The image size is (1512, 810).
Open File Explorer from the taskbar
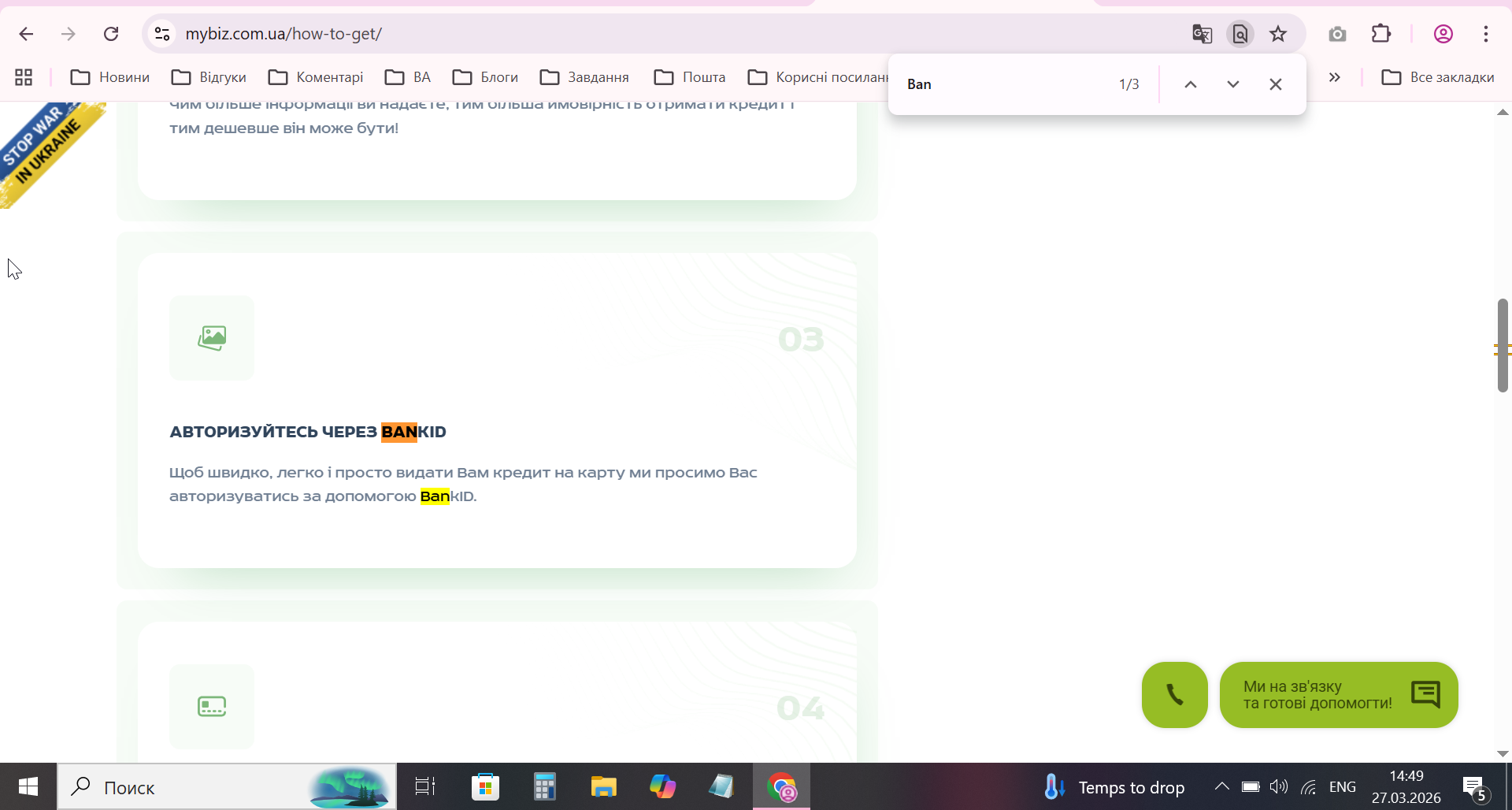[604, 786]
